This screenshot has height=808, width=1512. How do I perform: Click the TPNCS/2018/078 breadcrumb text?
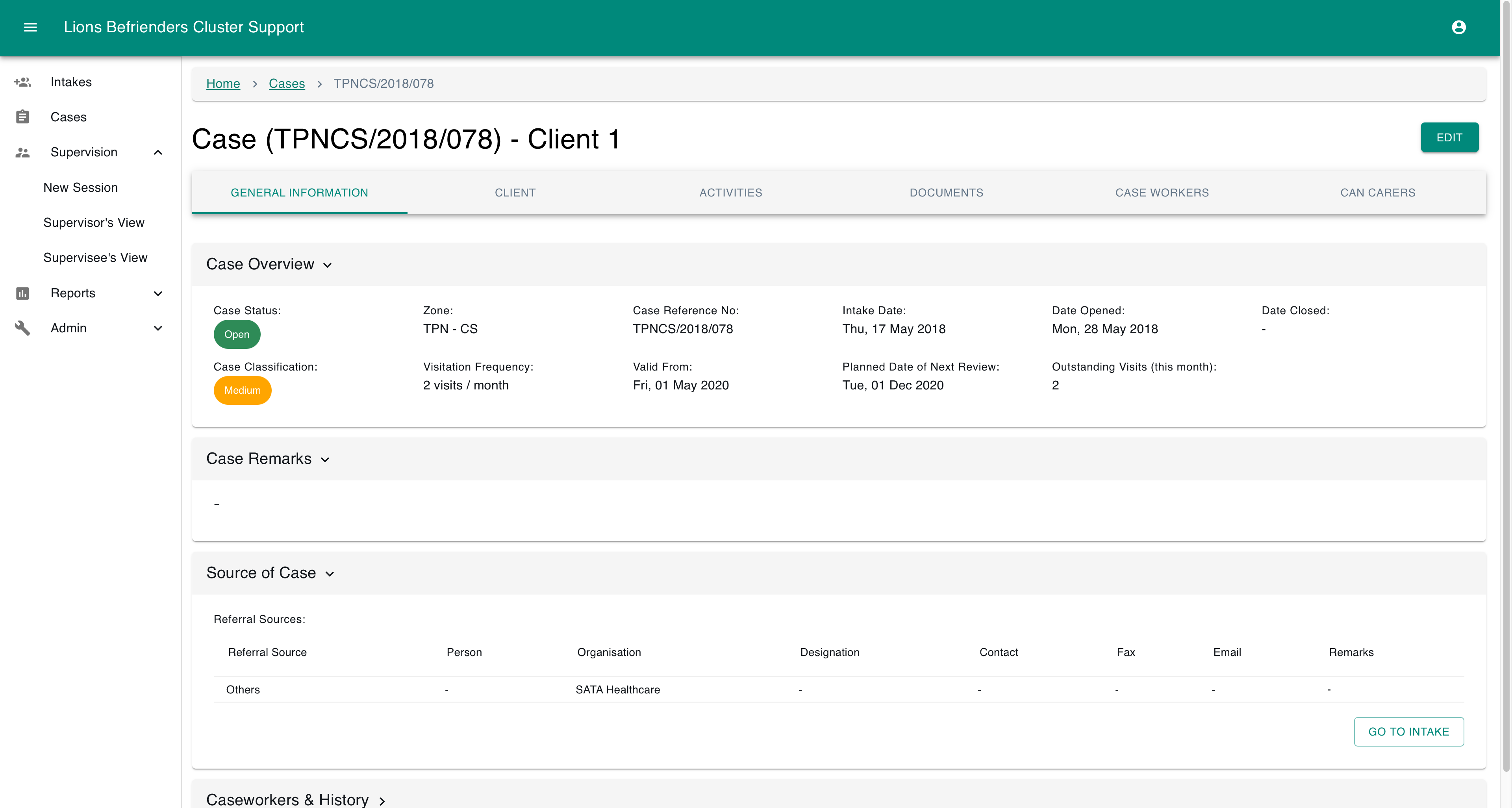click(x=383, y=83)
